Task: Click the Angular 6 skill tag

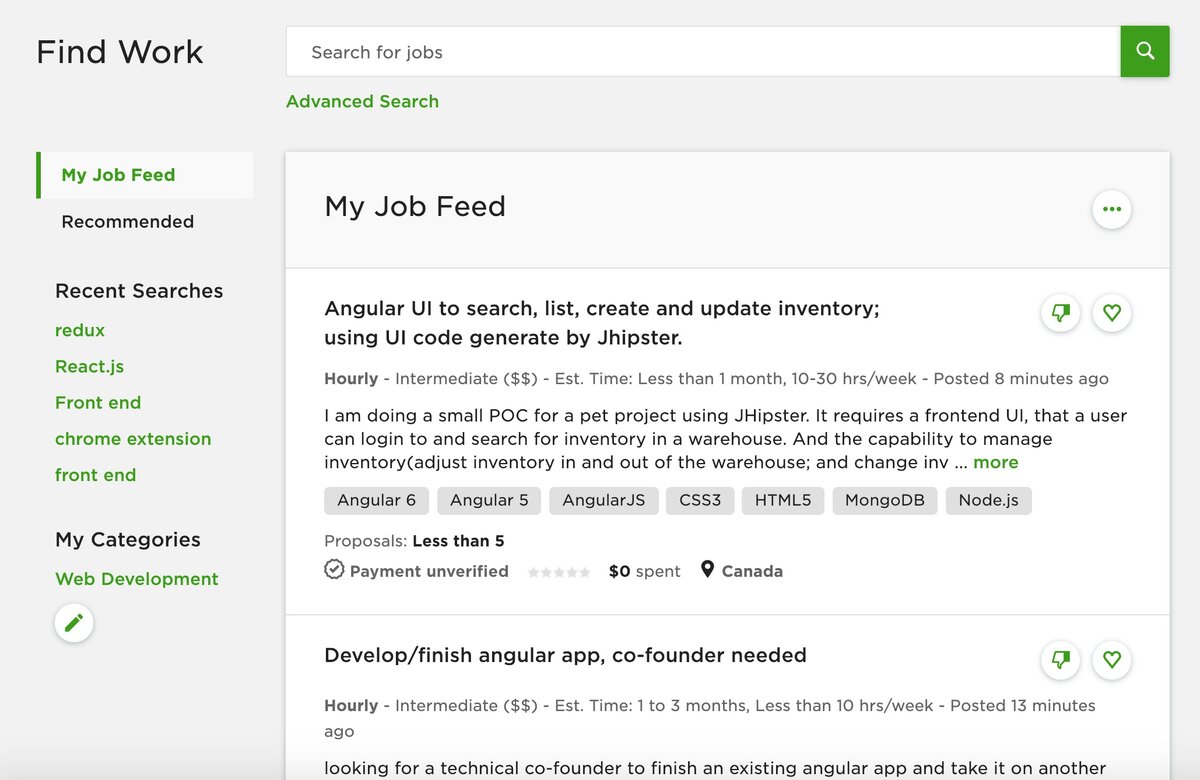Action: click(x=376, y=500)
